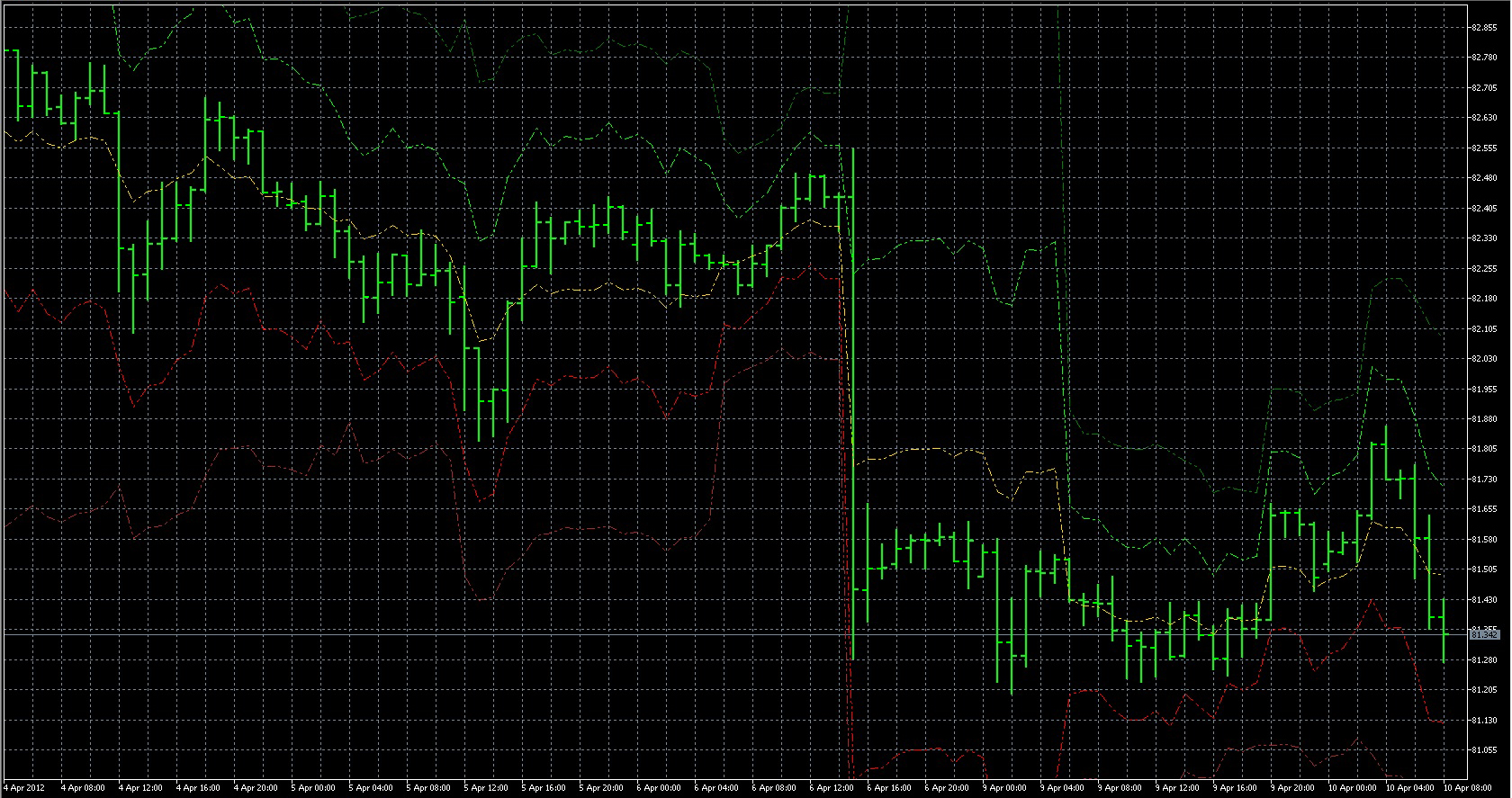Select the 10 Apr 08:00 time label
1512x798 pixels.
click(x=1467, y=788)
